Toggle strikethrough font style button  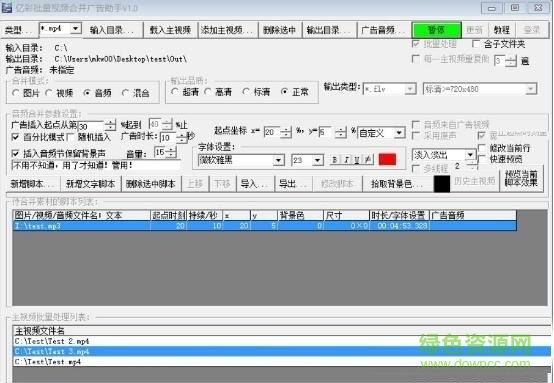(x=368, y=160)
